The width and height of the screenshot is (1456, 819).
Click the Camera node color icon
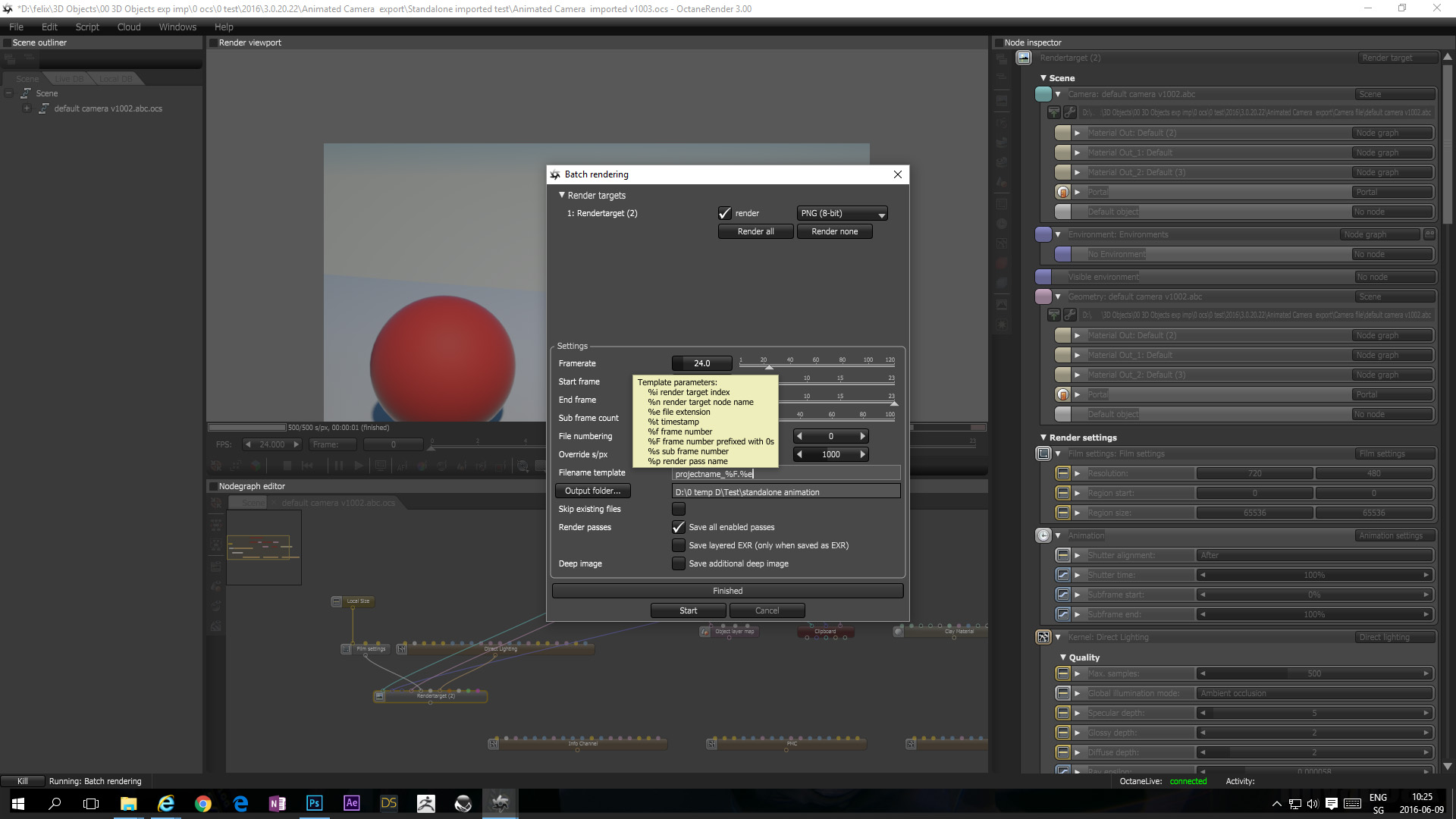[1043, 94]
